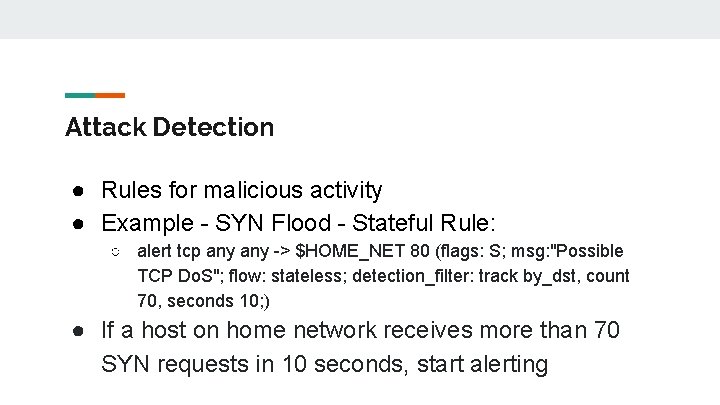Click the "Rules for malicious activity" text
Viewport: 720px width, 405px height.
242,190
